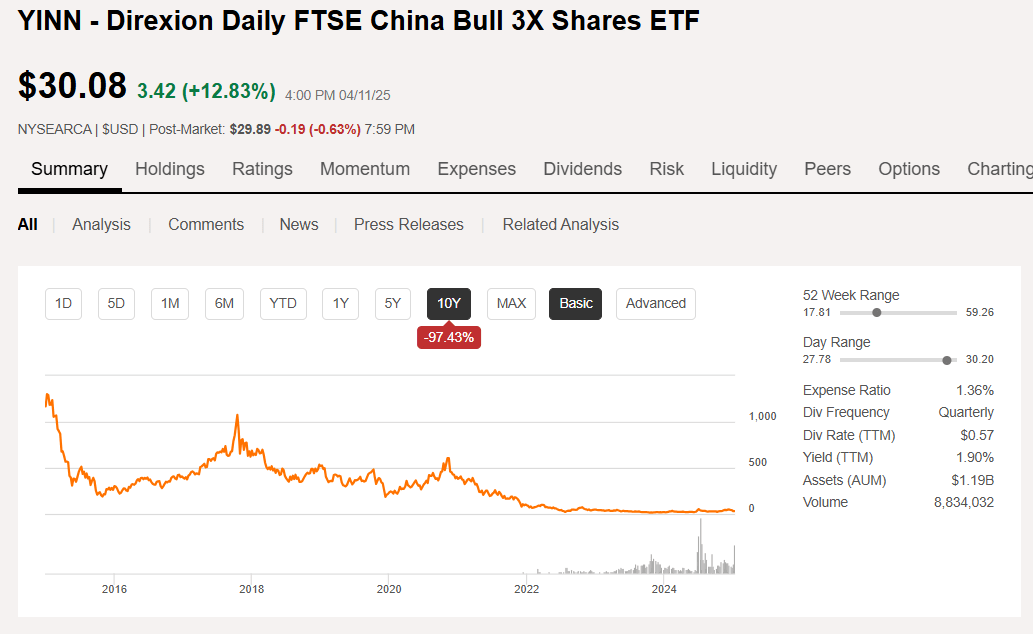View the Ratings tab
The image size is (1033, 634).
pos(262,169)
